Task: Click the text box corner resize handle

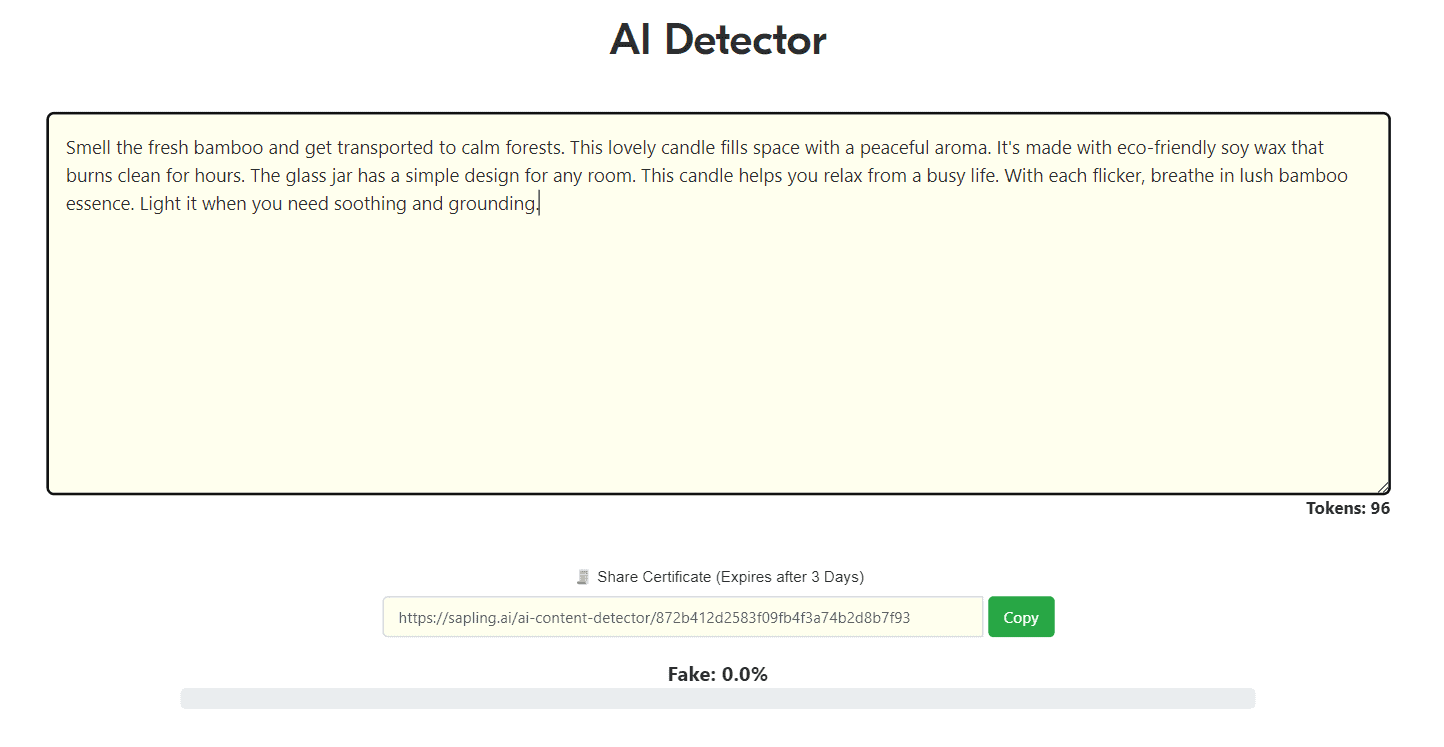Action: tap(1383, 487)
